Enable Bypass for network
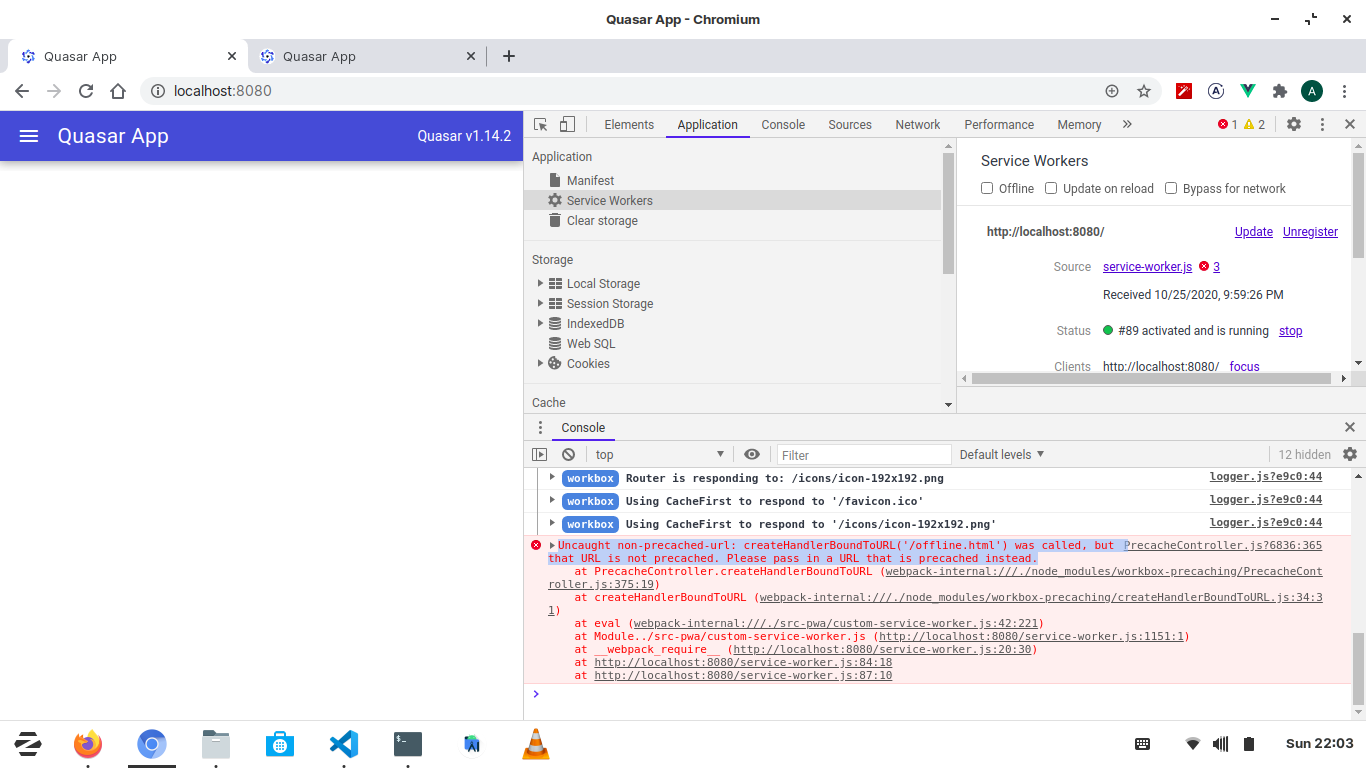The image size is (1366, 768). (1171, 188)
